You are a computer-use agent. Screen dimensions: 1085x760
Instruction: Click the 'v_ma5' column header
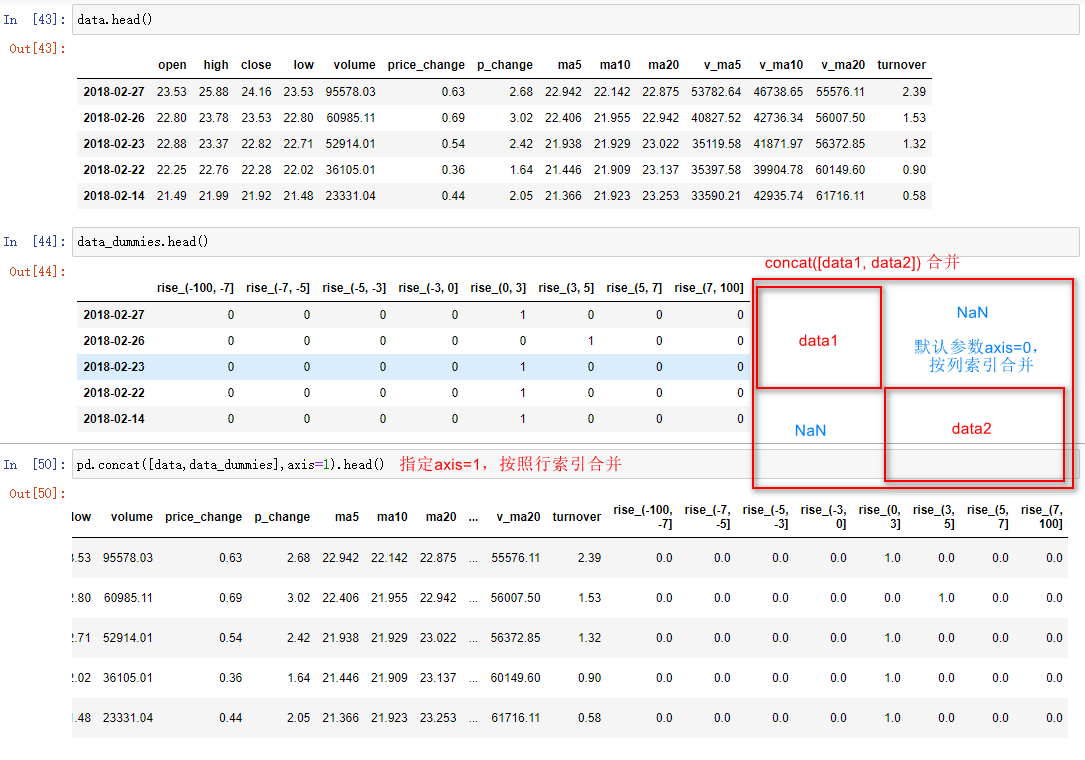click(x=722, y=64)
